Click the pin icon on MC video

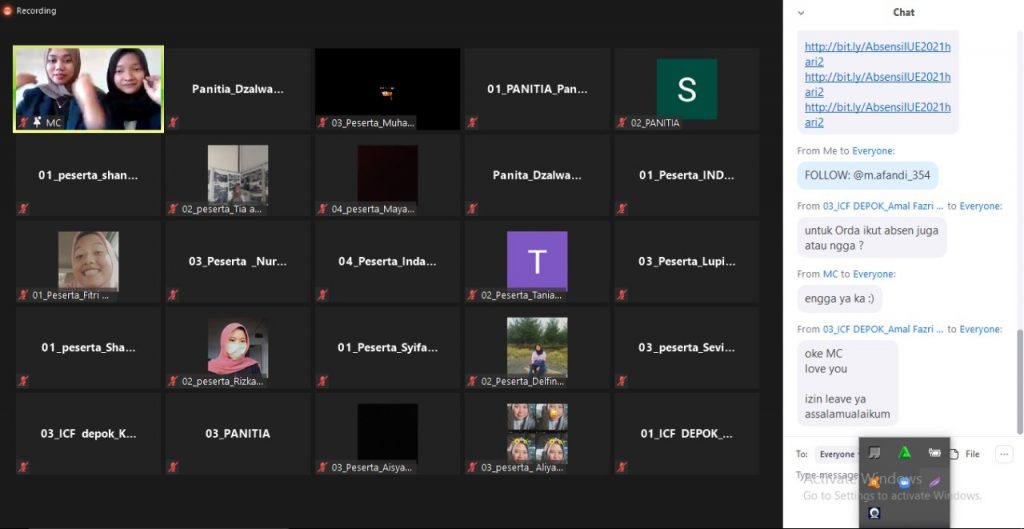pos(36,122)
